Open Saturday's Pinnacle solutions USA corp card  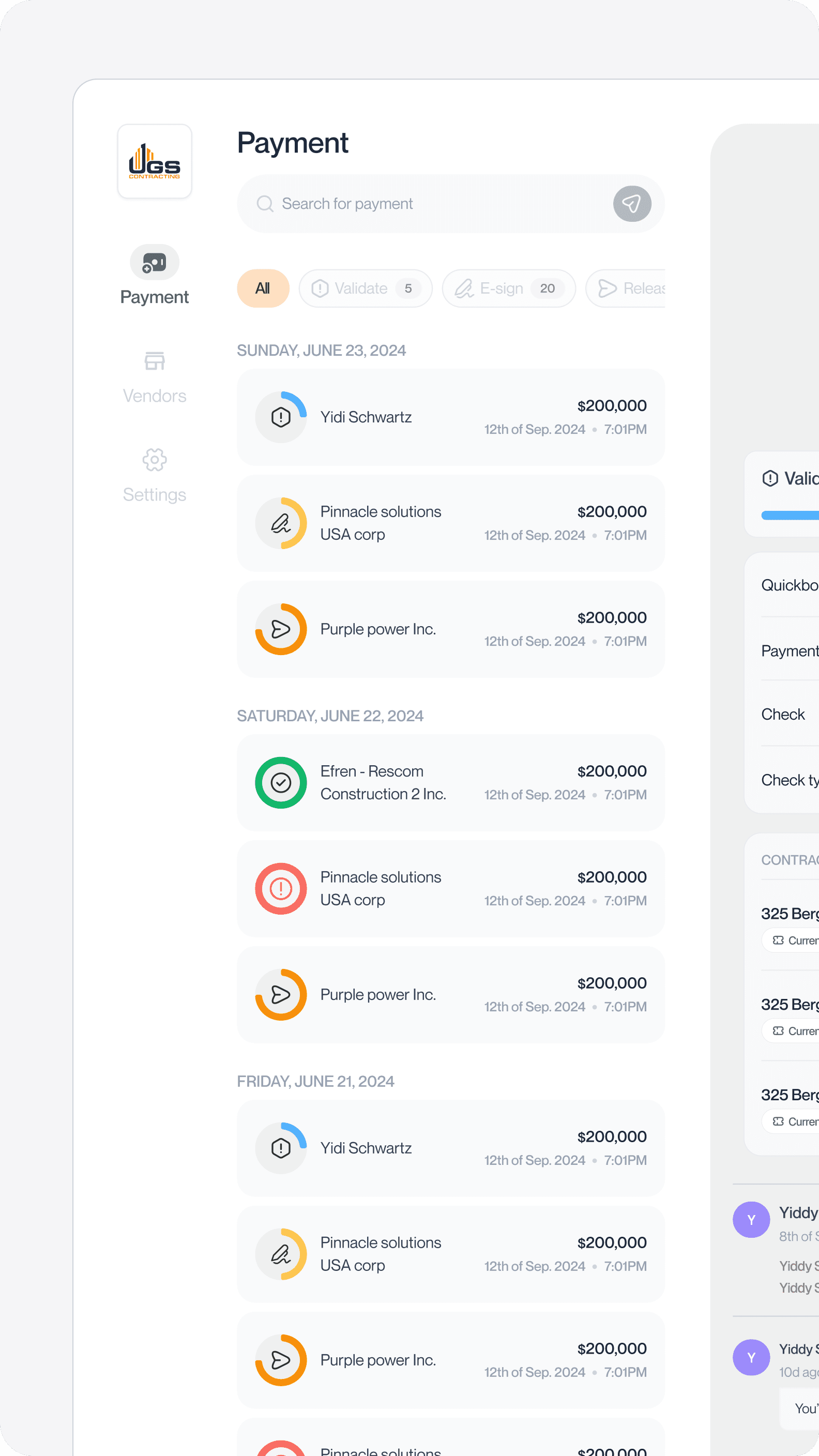tap(450, 888)
